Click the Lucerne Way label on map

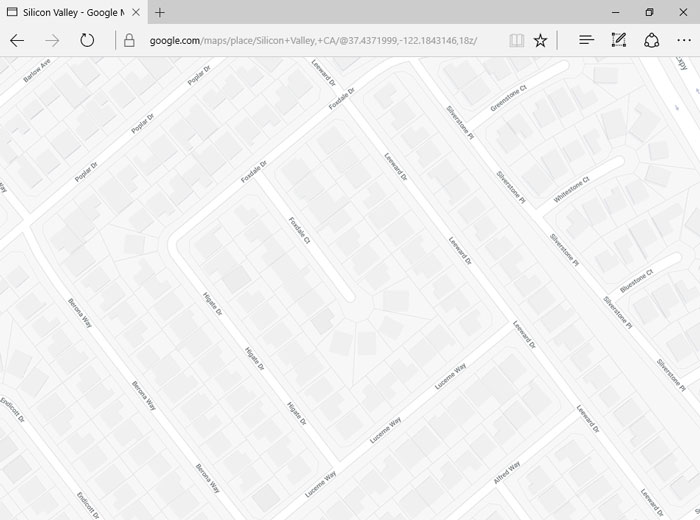click(446, 381)
